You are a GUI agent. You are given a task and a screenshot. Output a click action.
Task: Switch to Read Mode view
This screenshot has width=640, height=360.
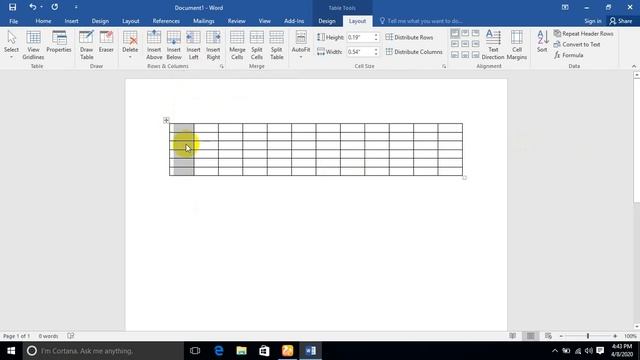(x=512, y=336)
